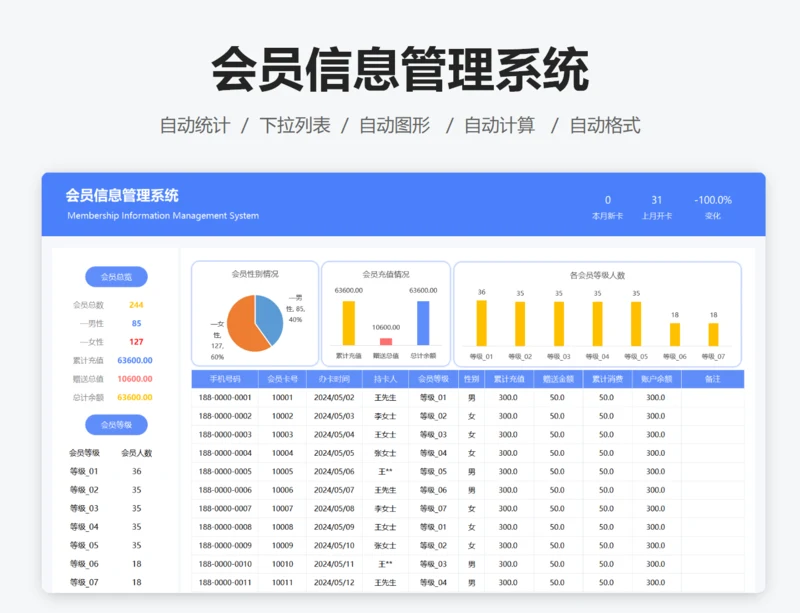This screenshot has width=800, height=613.
Task: Click the date cell 2024/05/02
Action: pos(334,398)
